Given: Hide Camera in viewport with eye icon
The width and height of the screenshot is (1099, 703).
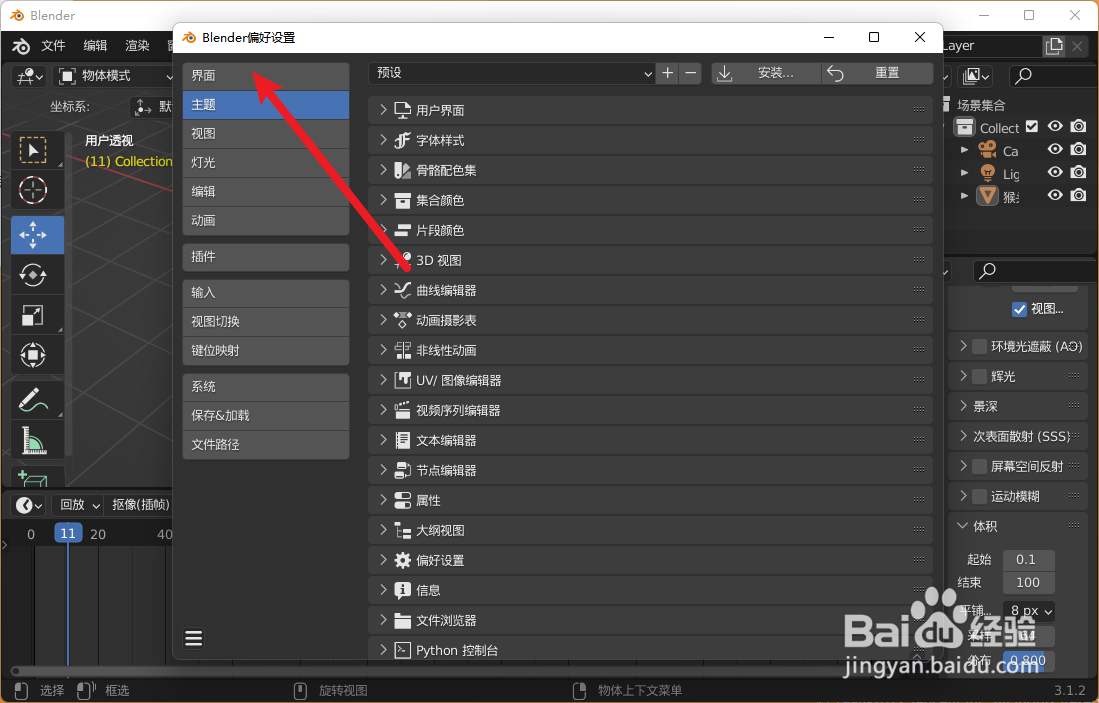Looking at the screenshot, I should (x=1055, y=149).
